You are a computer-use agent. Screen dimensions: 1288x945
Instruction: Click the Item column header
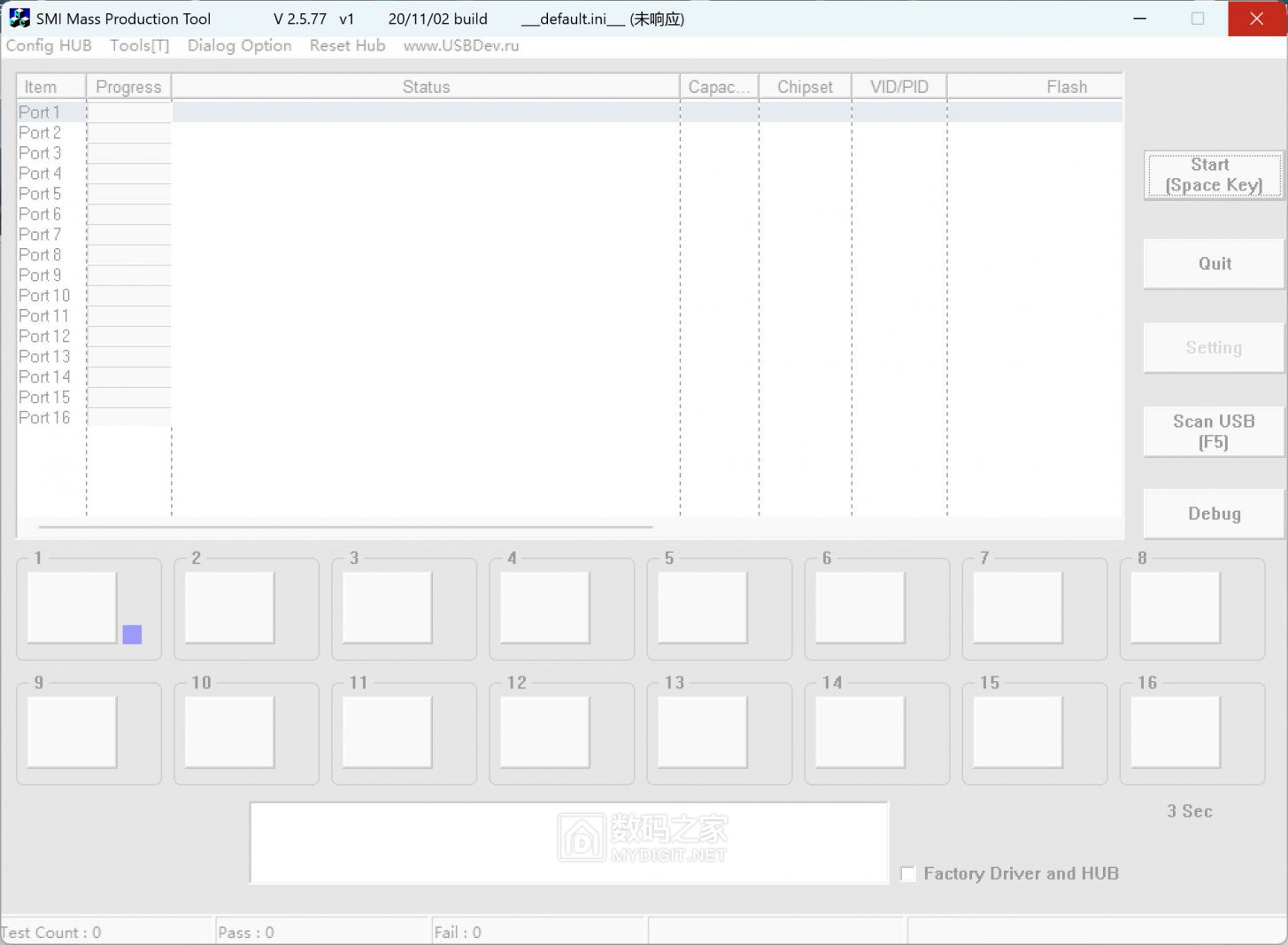coord(51,87)
